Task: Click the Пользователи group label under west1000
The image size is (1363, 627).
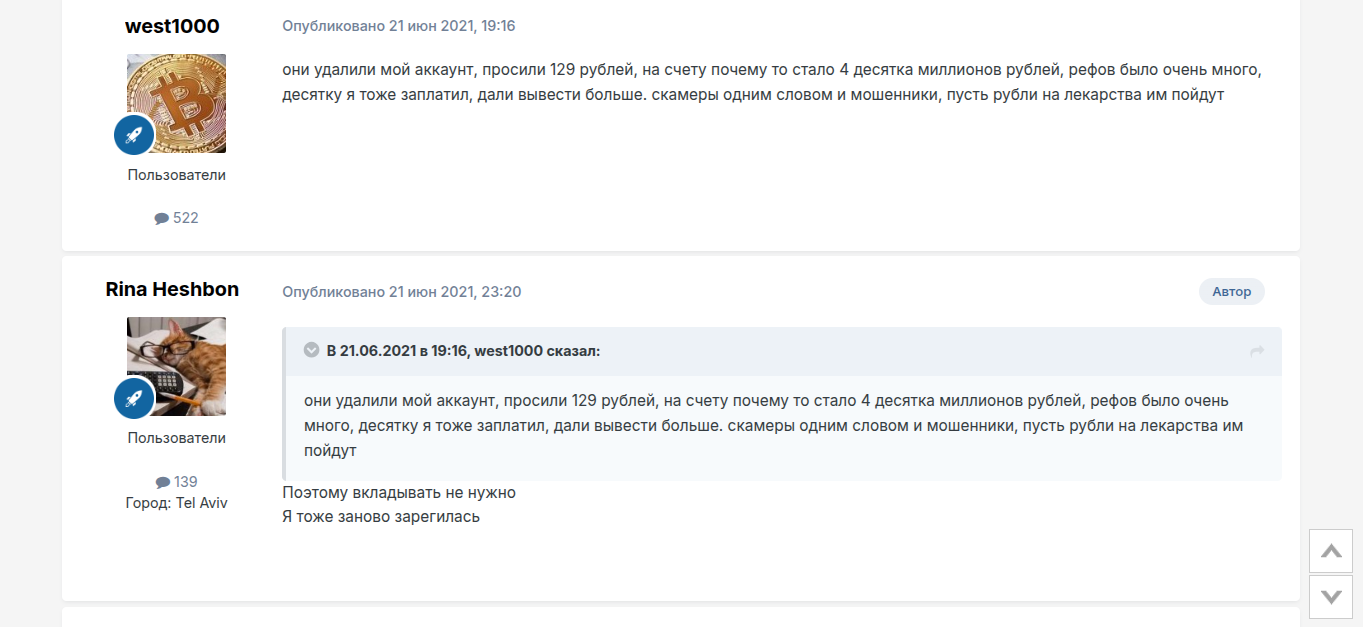Action: coord(177,175)
